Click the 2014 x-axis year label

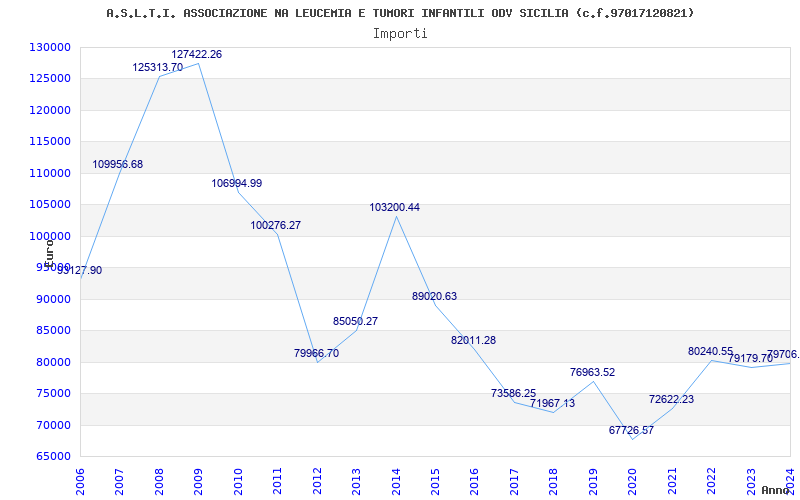pos(396,481)
